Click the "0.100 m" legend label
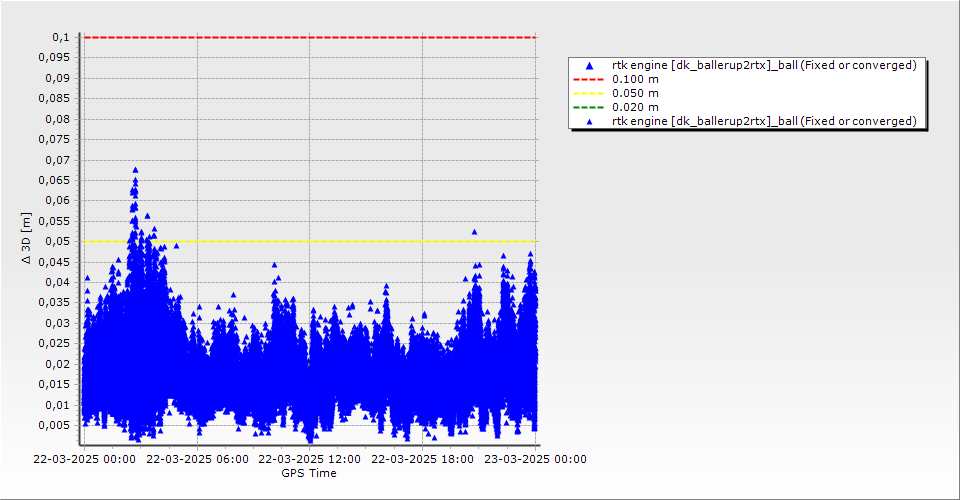The width and height of the screenshot is (960, 500). pos(636,80)
